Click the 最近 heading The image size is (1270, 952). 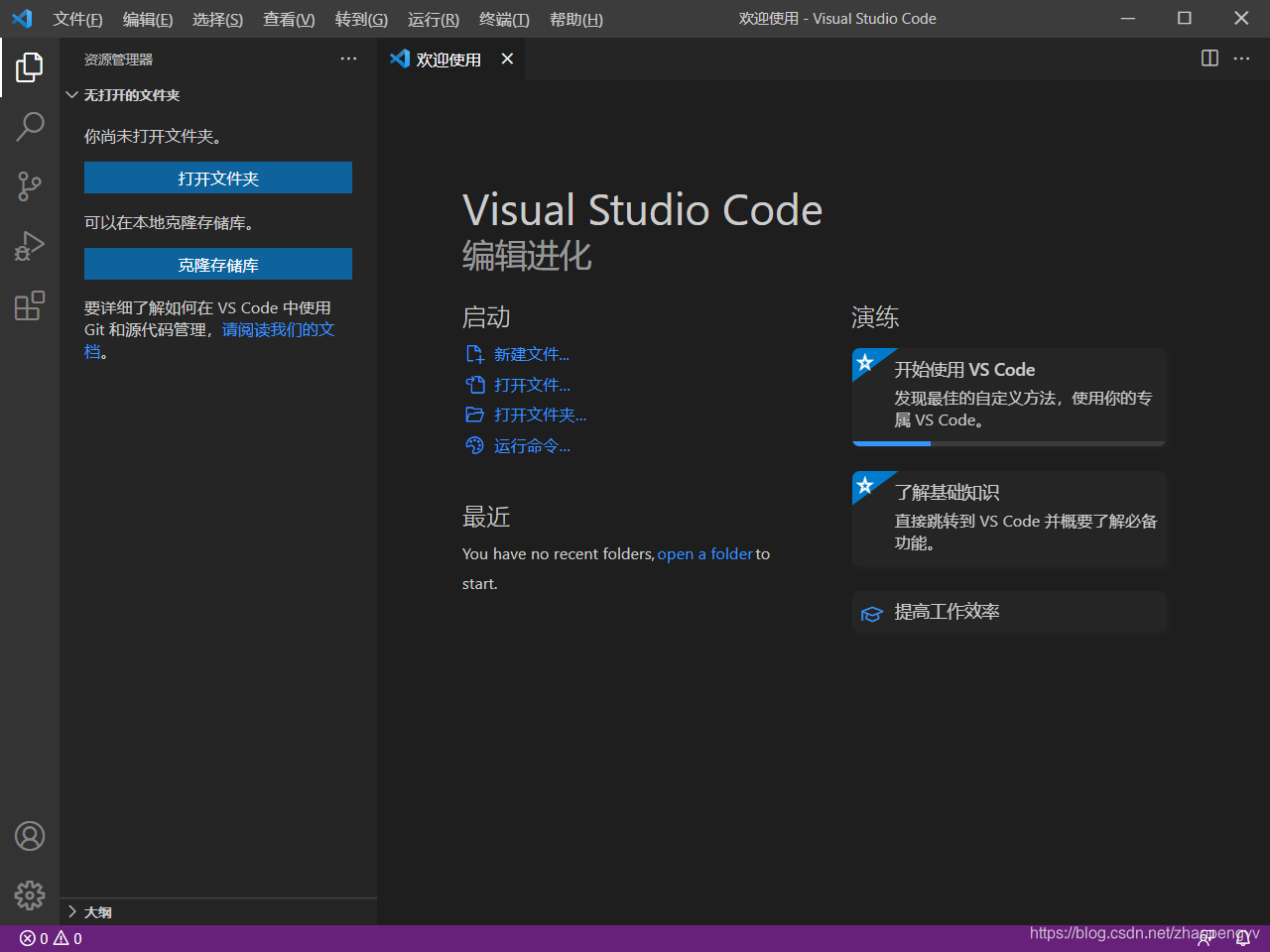point(486,517)
